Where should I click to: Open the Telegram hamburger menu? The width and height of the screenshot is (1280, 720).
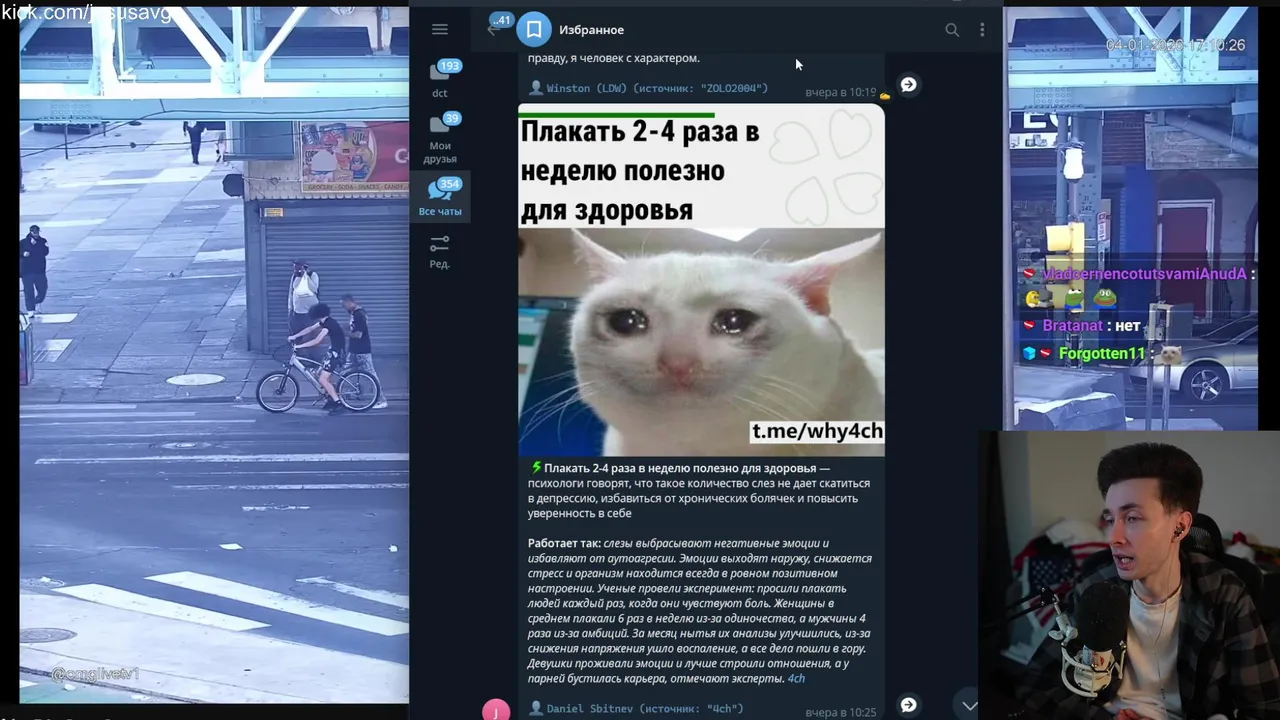tap(440, 30)
